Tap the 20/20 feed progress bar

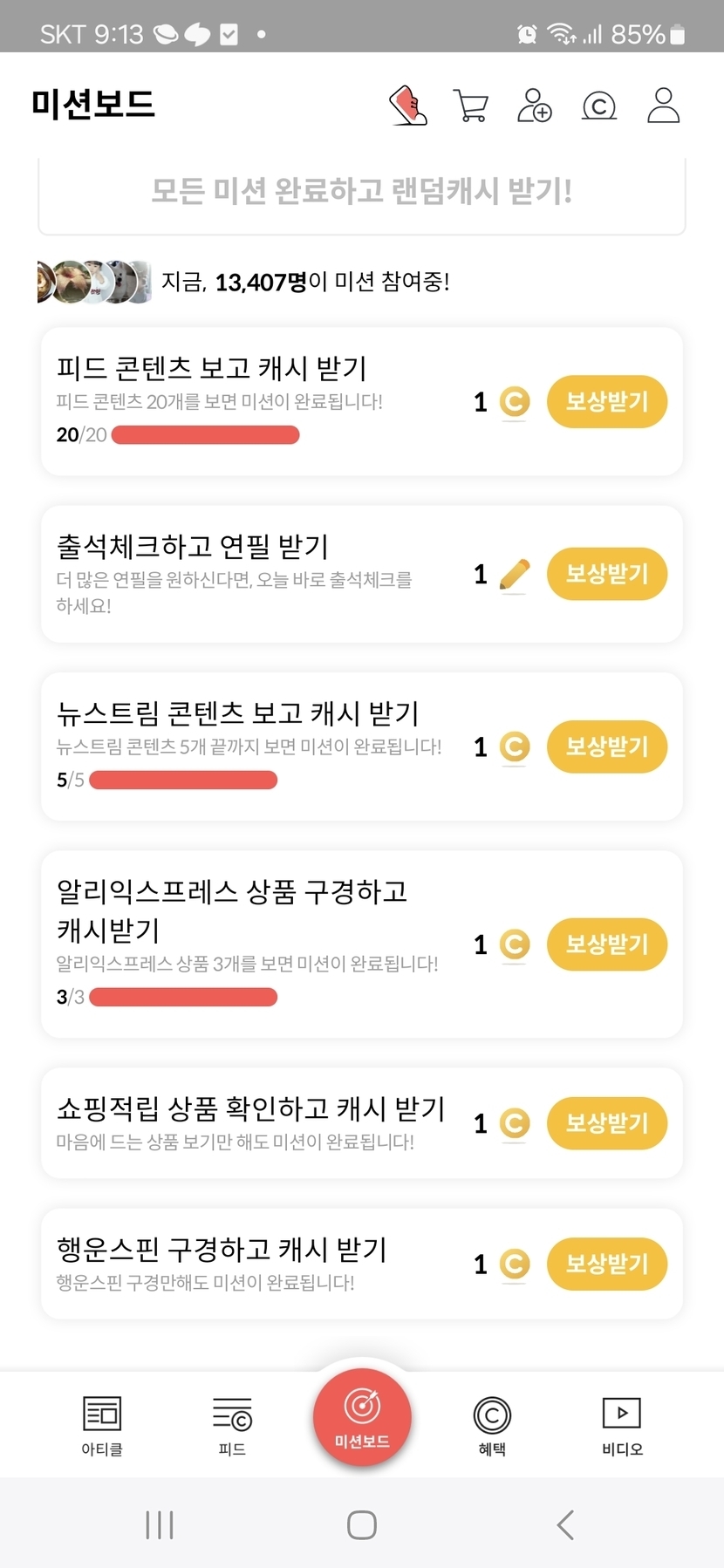click(206, 435)
